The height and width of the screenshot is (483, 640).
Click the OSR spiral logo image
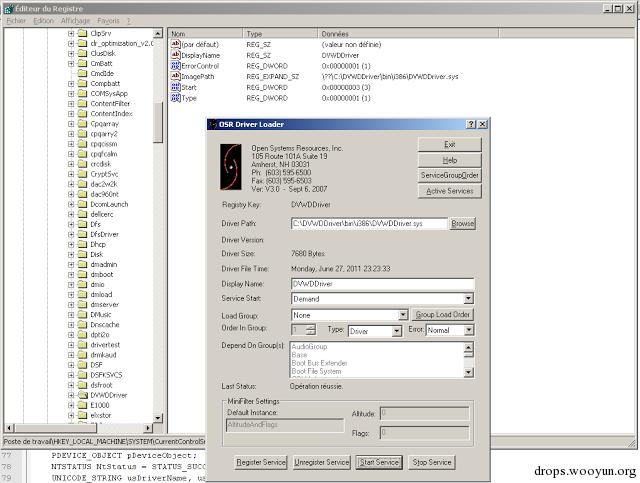pos(231,167)
